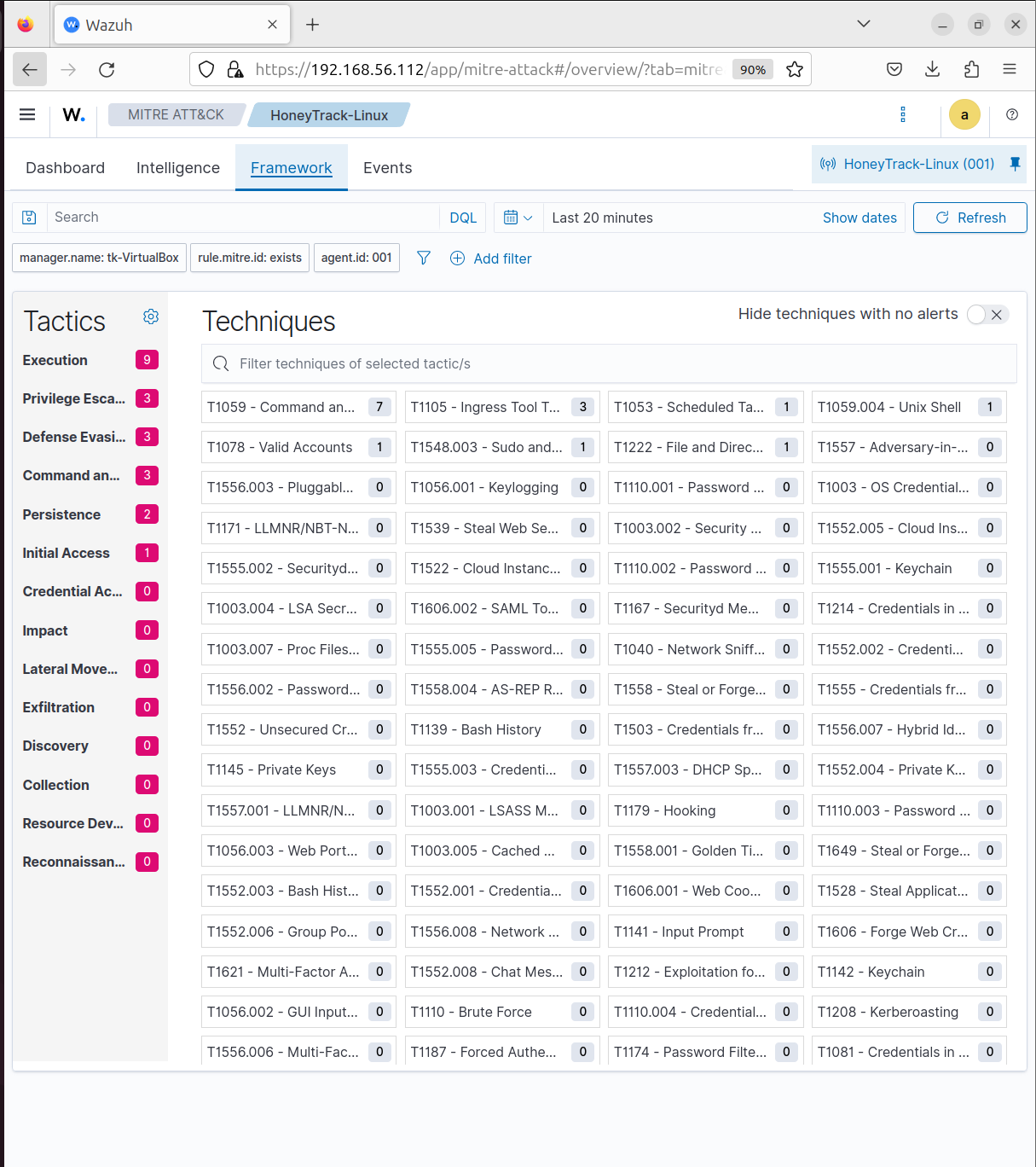Image resolution: width=1036 pixels, height=1167 pixels.
Task: Open technique T1208 - Kerberoasting
Action: [909, 1012]
